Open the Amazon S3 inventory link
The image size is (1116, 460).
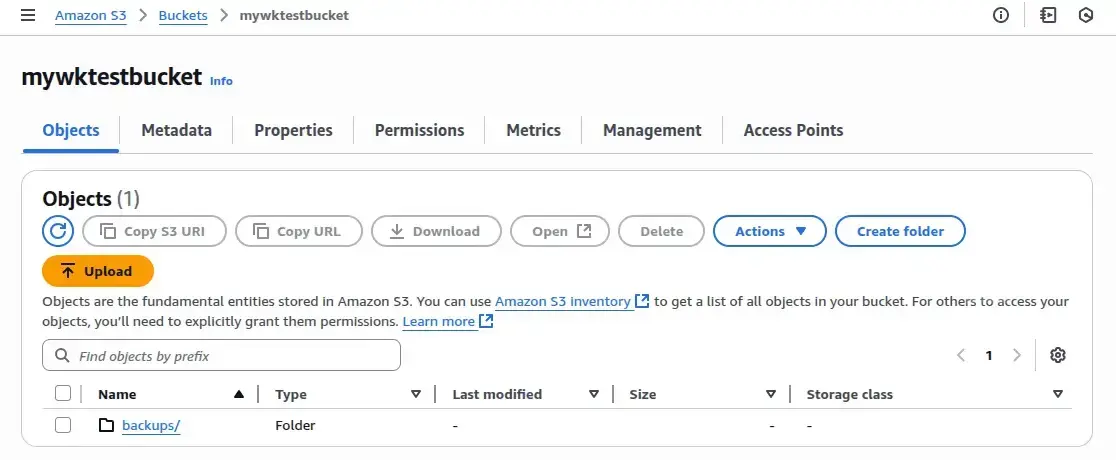coord(562,301)
